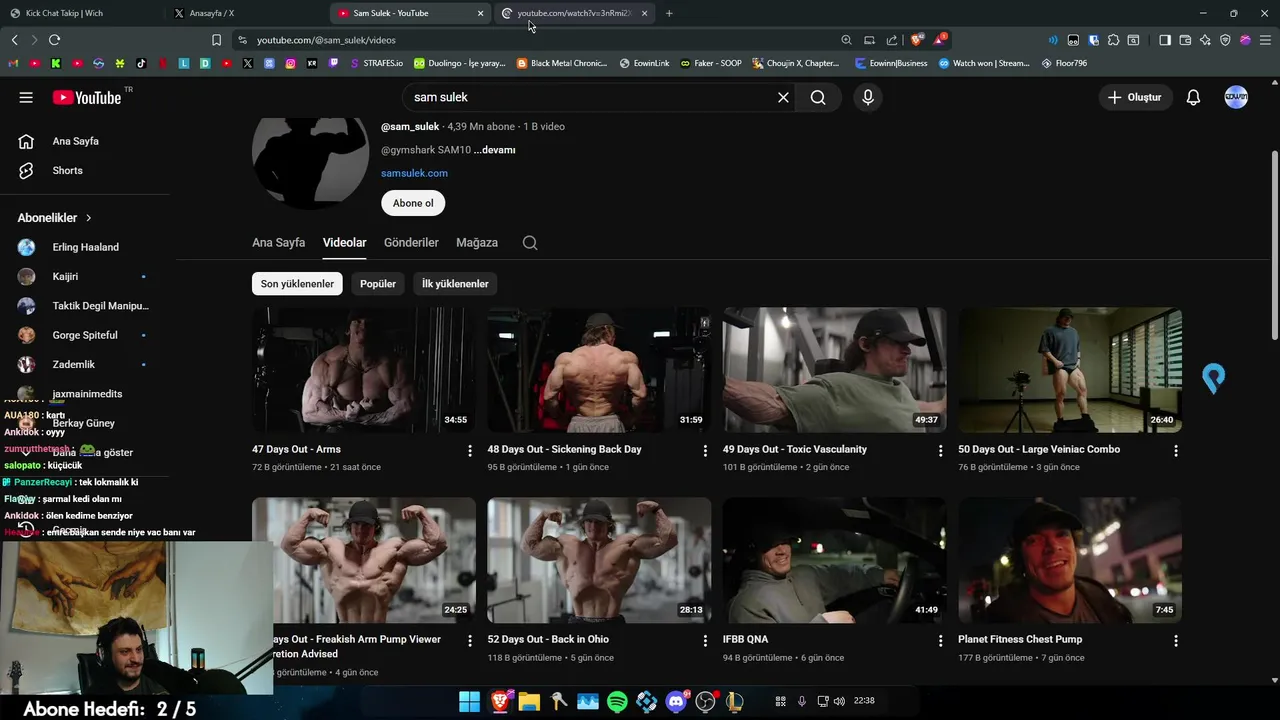
Task: Open 49 Days Out - Toxic Vascularity thumbnail
Action: click(835, 370)
